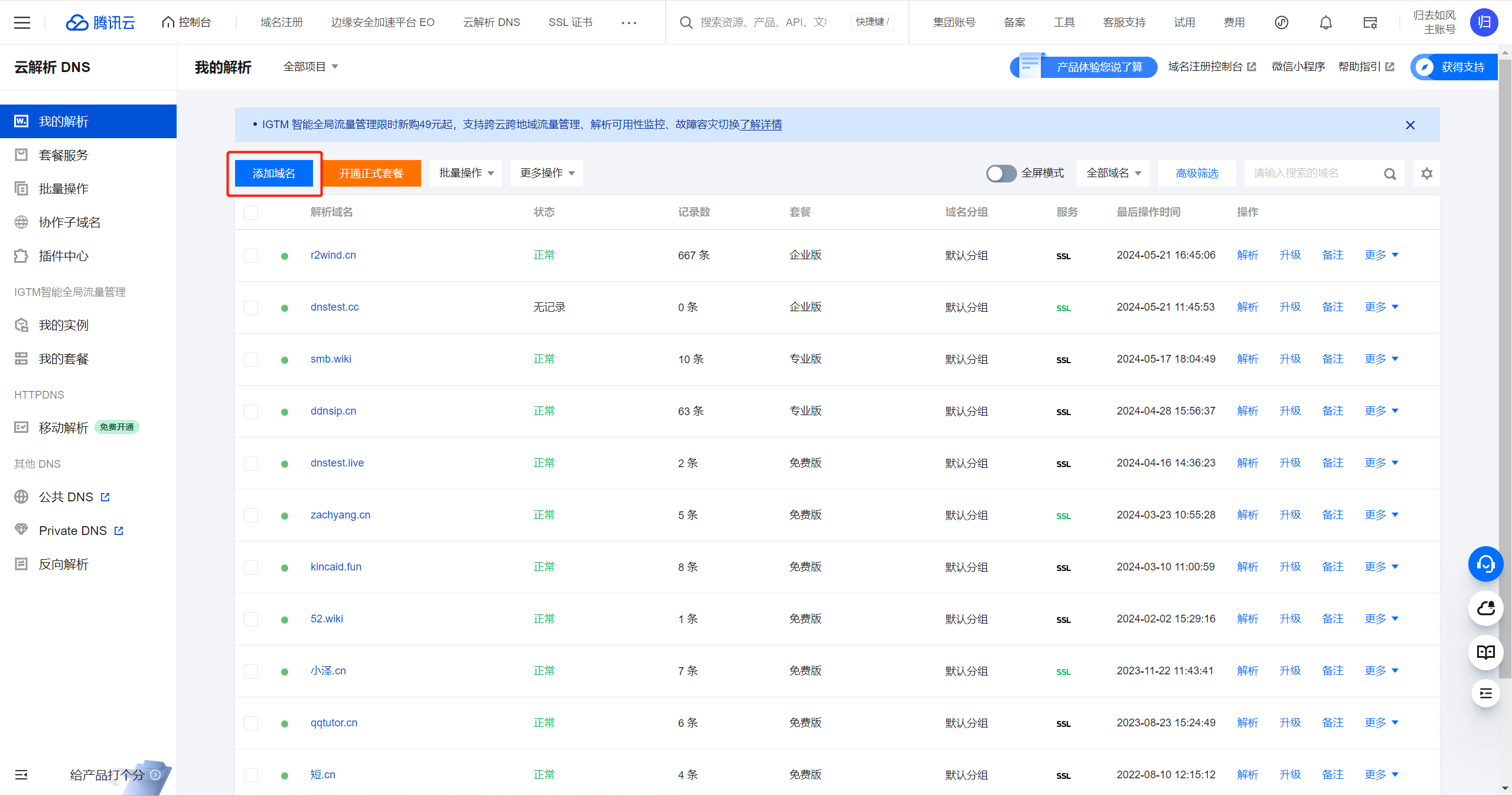Image resolution: width=1512 pixels, height=796 pixels.
Task: Check the select-all header checkbox
Action: 251,213
